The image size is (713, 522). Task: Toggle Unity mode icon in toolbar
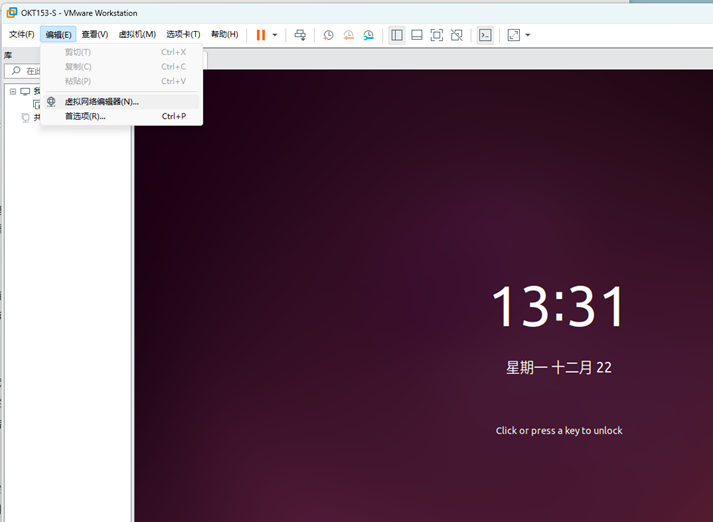(457, 35)
